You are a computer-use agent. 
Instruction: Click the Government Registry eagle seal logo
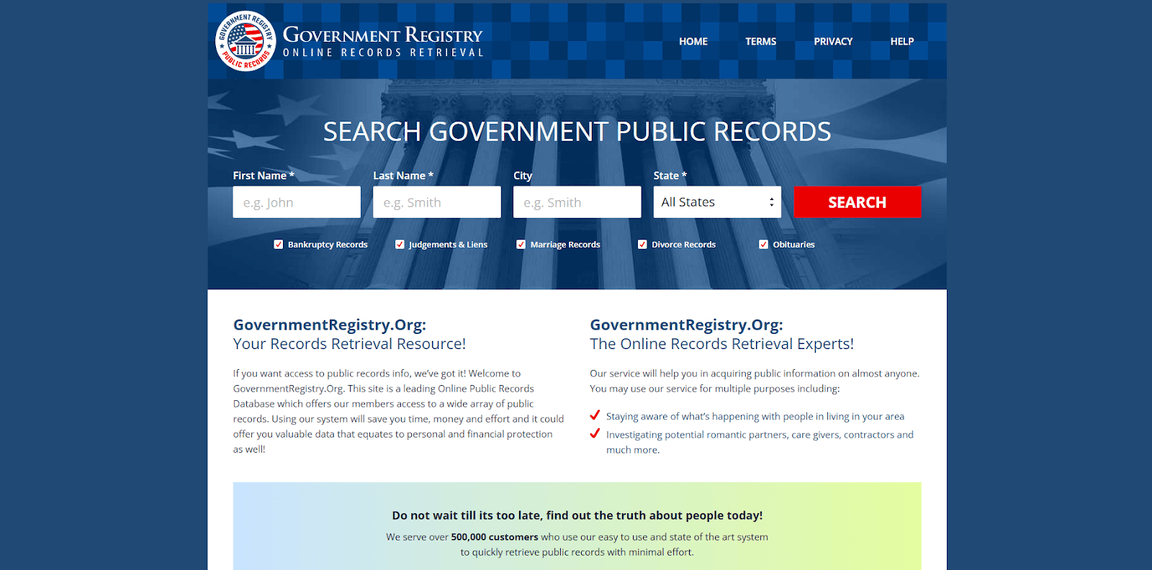coord(245,41)
